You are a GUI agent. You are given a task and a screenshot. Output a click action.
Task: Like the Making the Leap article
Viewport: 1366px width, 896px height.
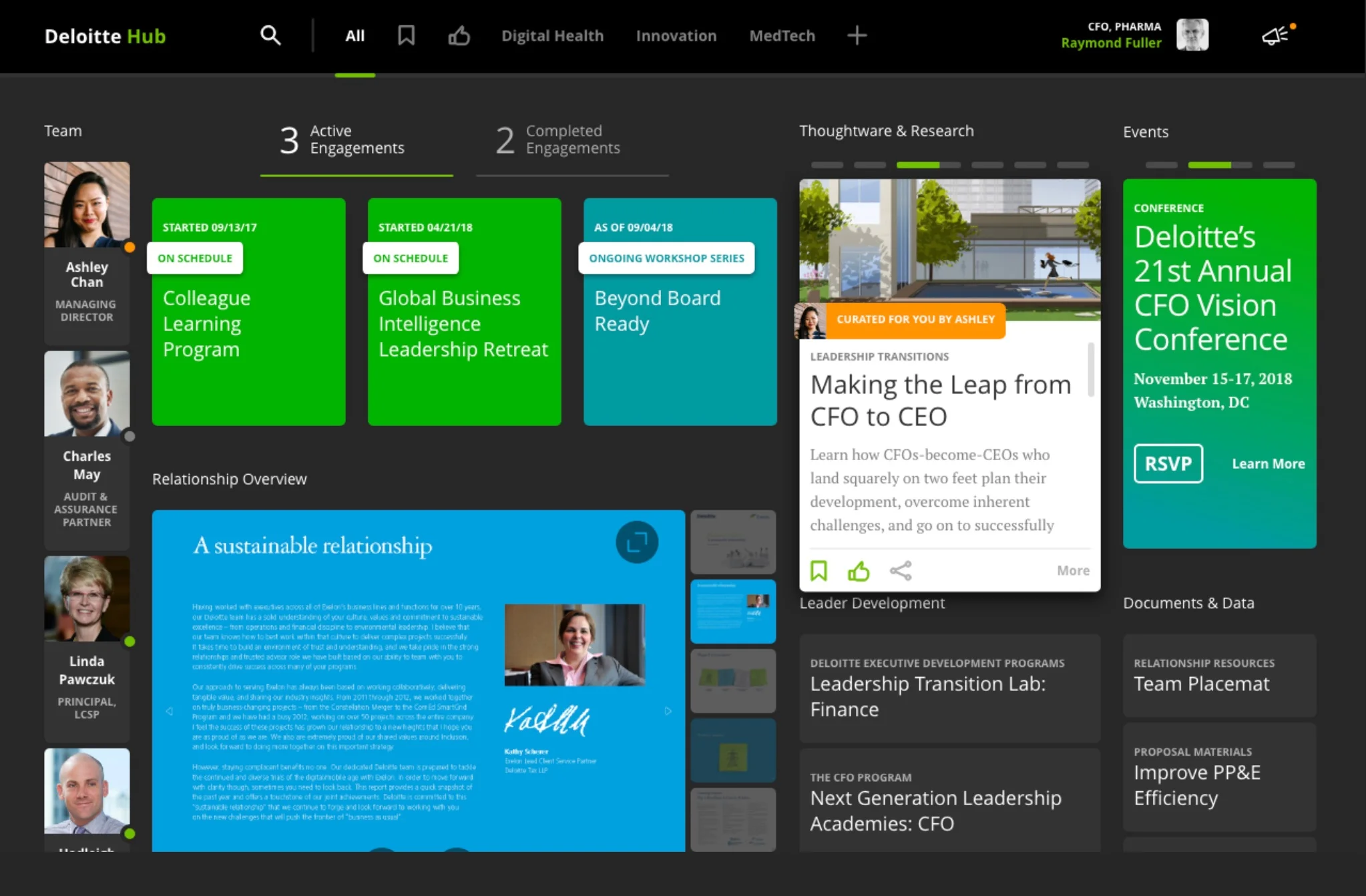pyautogui.click(x=859, y=571)
